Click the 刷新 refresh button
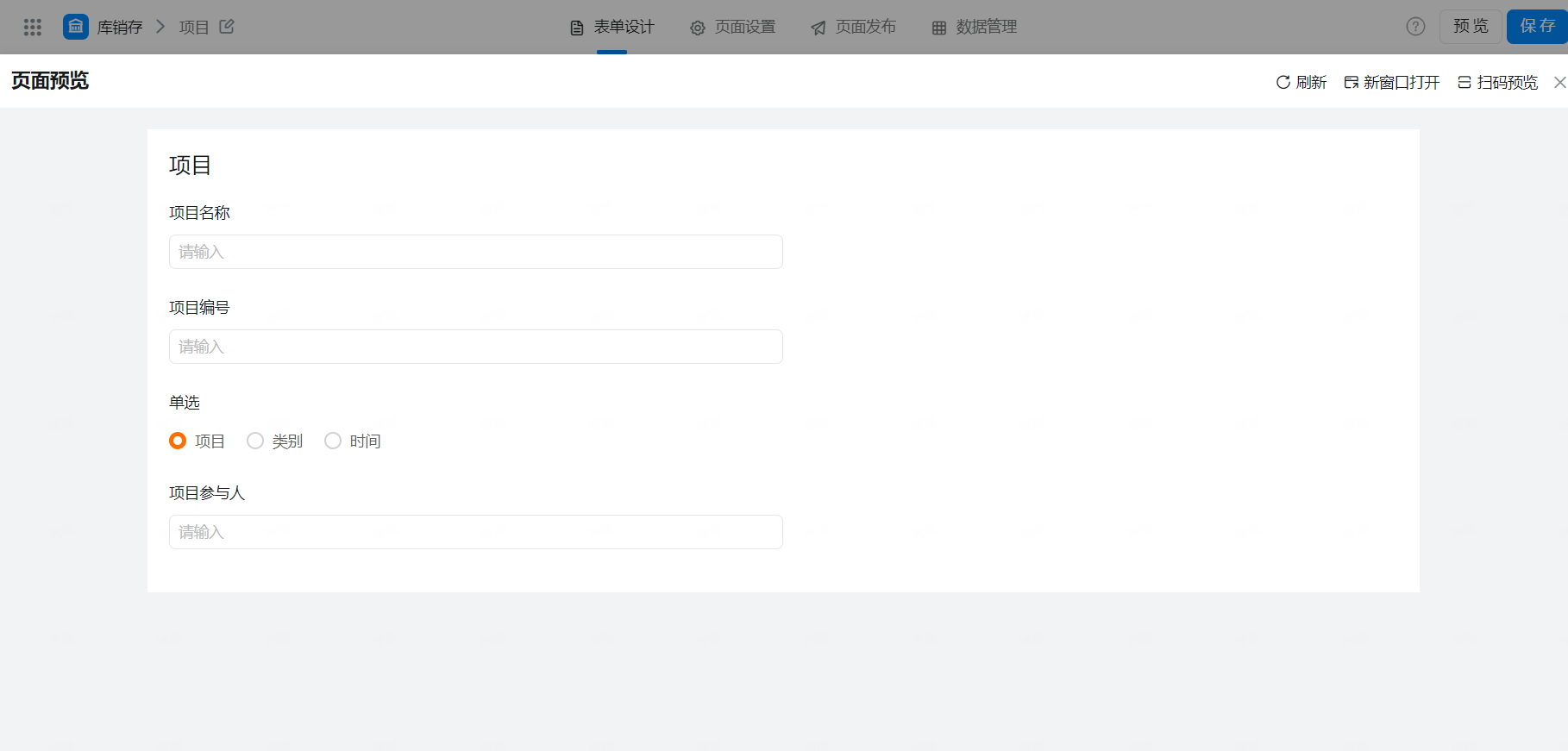The image size is (1568, 751). click(x=1301, y=82)
